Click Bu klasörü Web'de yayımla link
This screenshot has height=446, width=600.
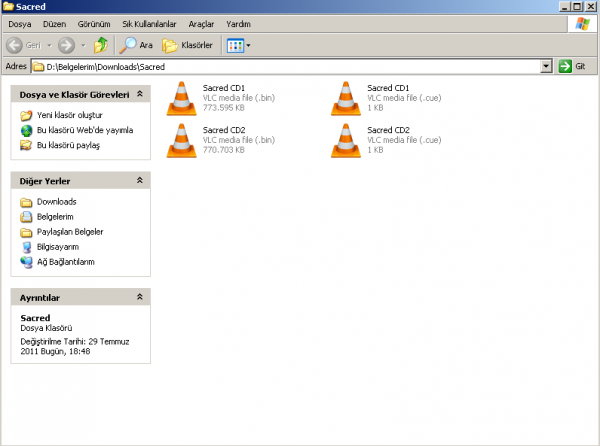85,130
